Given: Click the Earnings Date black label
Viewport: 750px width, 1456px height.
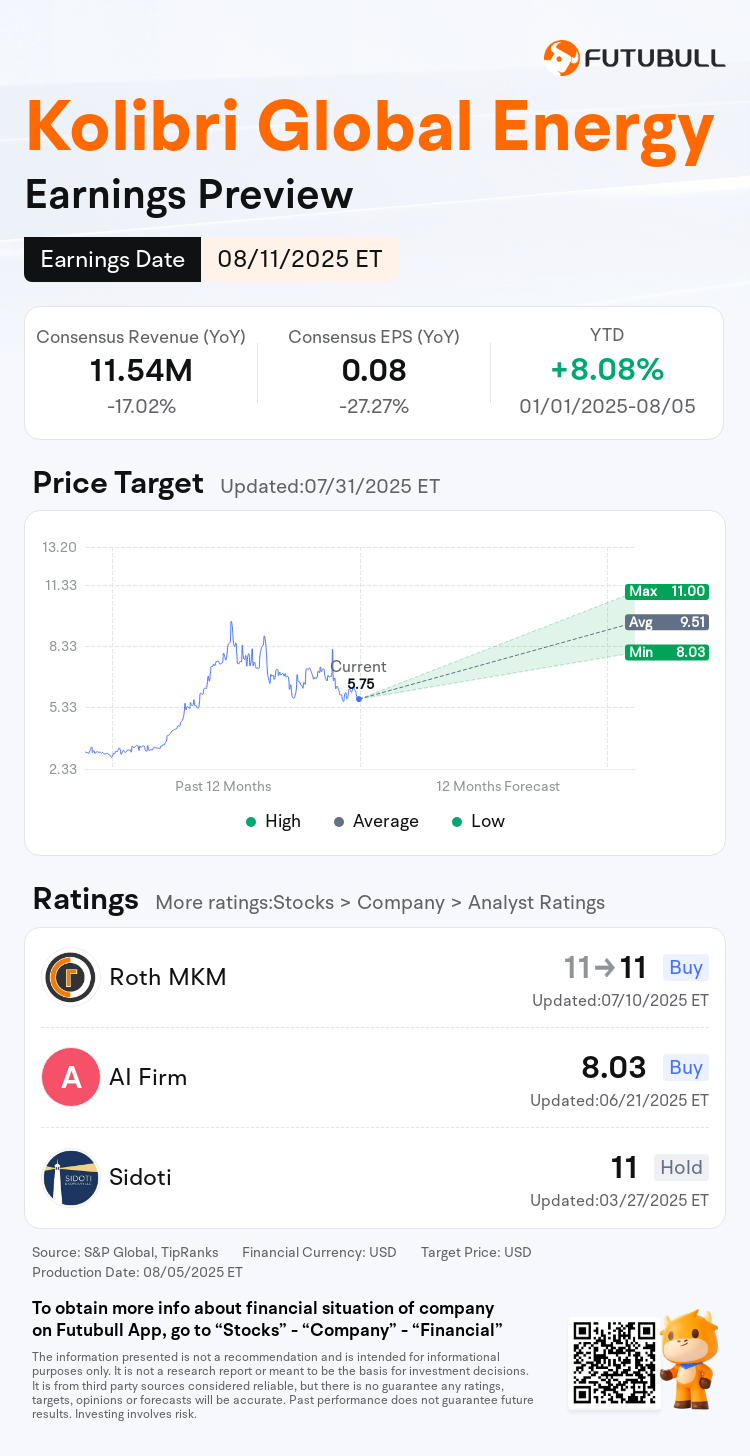Looking at the screenshot, I should point(113,260).
